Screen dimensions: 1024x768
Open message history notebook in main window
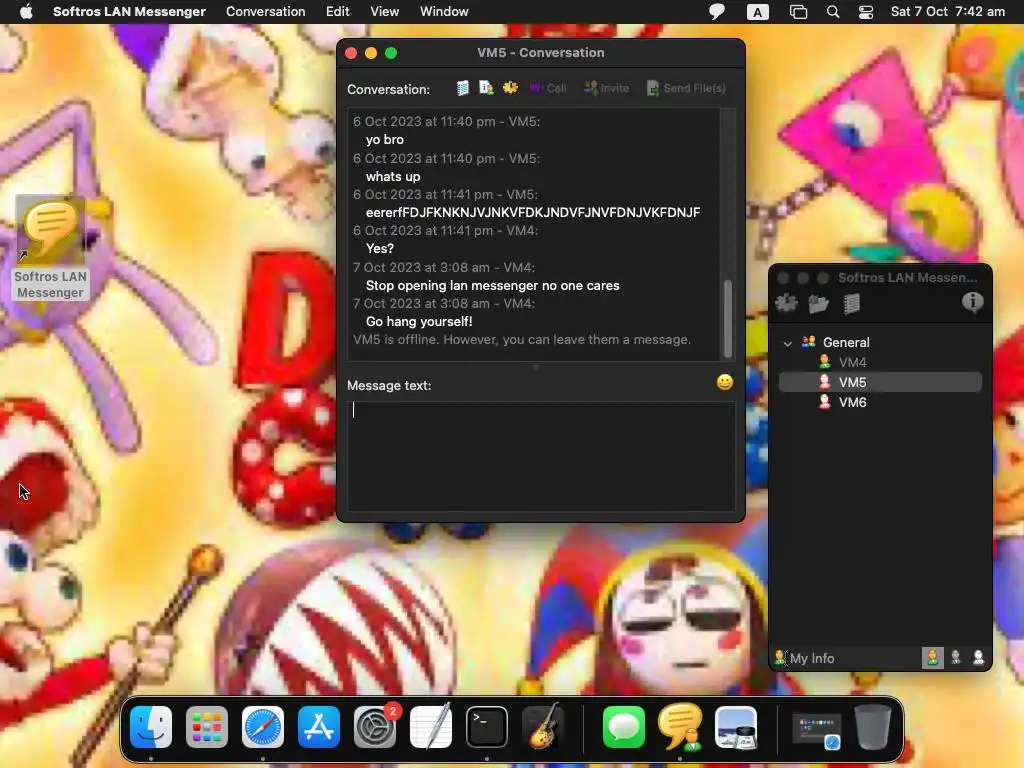[x=851, y=304]
